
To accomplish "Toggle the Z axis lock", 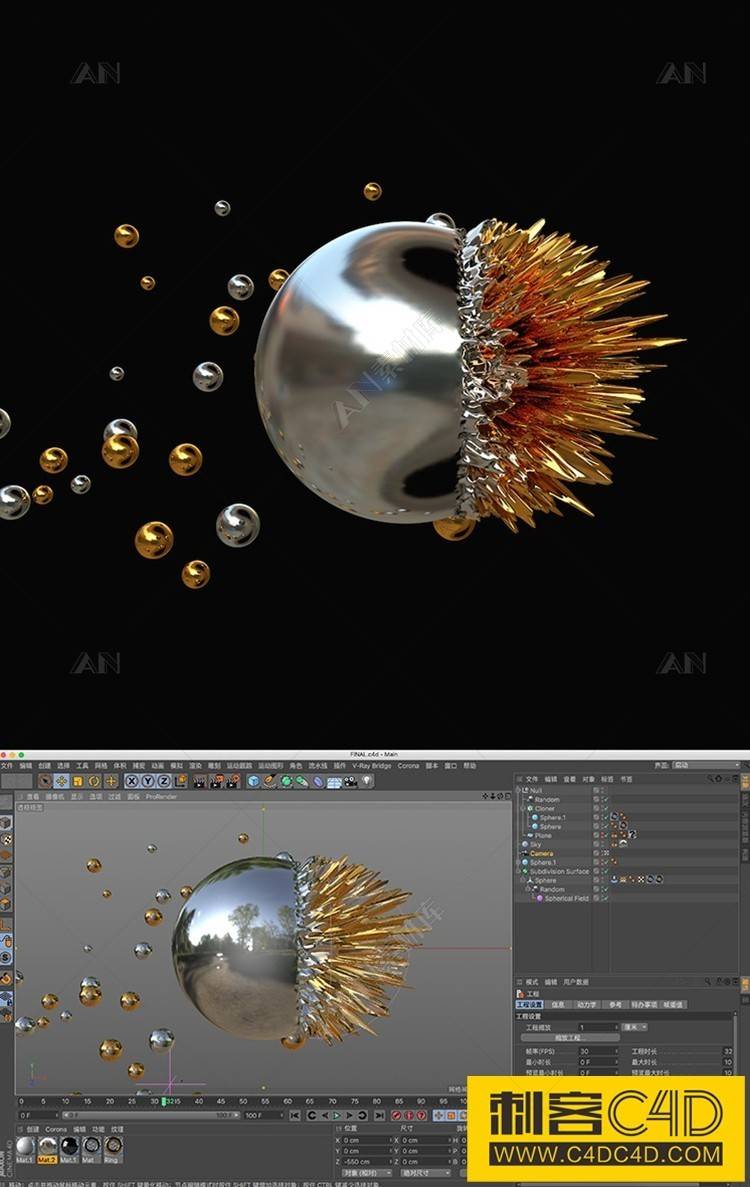I will click(163, 781).
